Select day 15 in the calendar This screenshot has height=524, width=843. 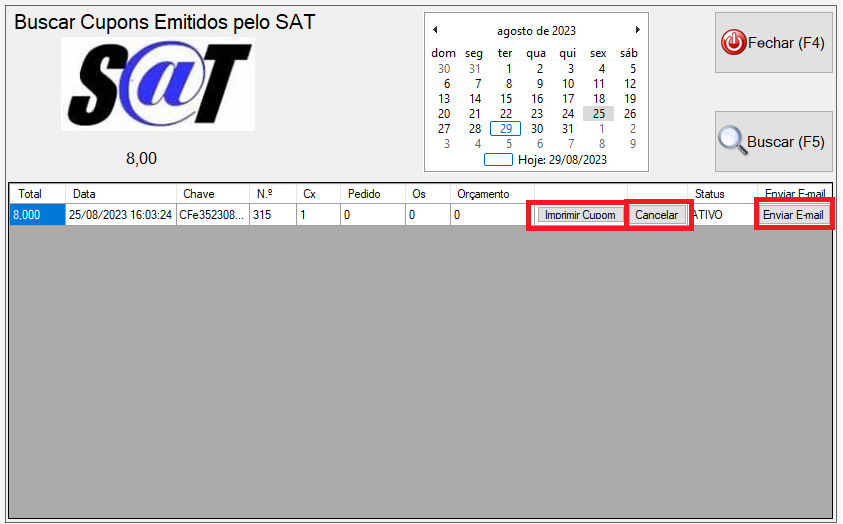click(x=506, y=99)
